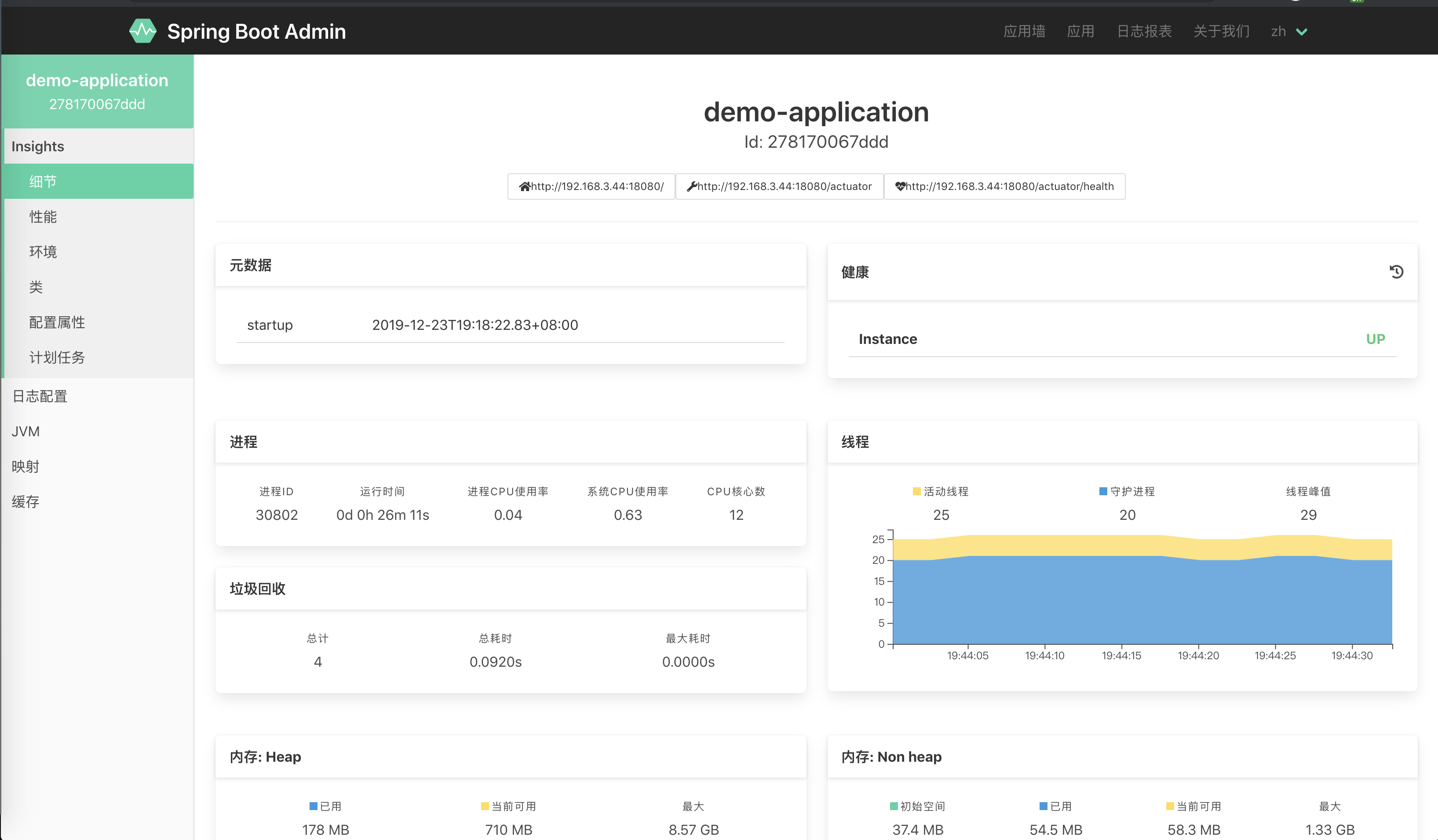This screenshot has width=1438, height=840.
Task: Collapse the Insights sidebar section
Action: [x=38, y=146]
